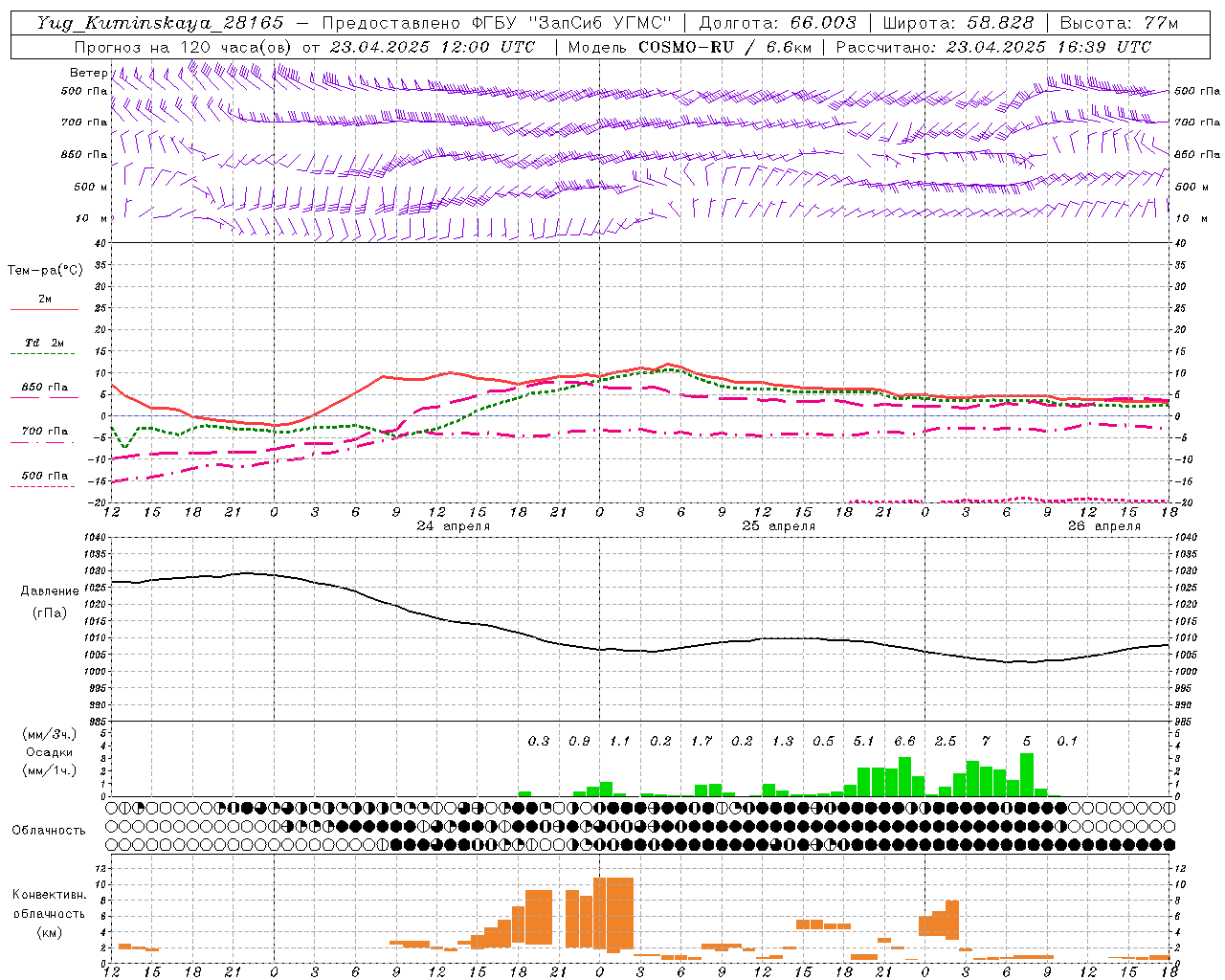Select Рассчитано: 23.04.2025 16:39 UTC timestamp
The image size is (1225, 980).
point(993,47)
